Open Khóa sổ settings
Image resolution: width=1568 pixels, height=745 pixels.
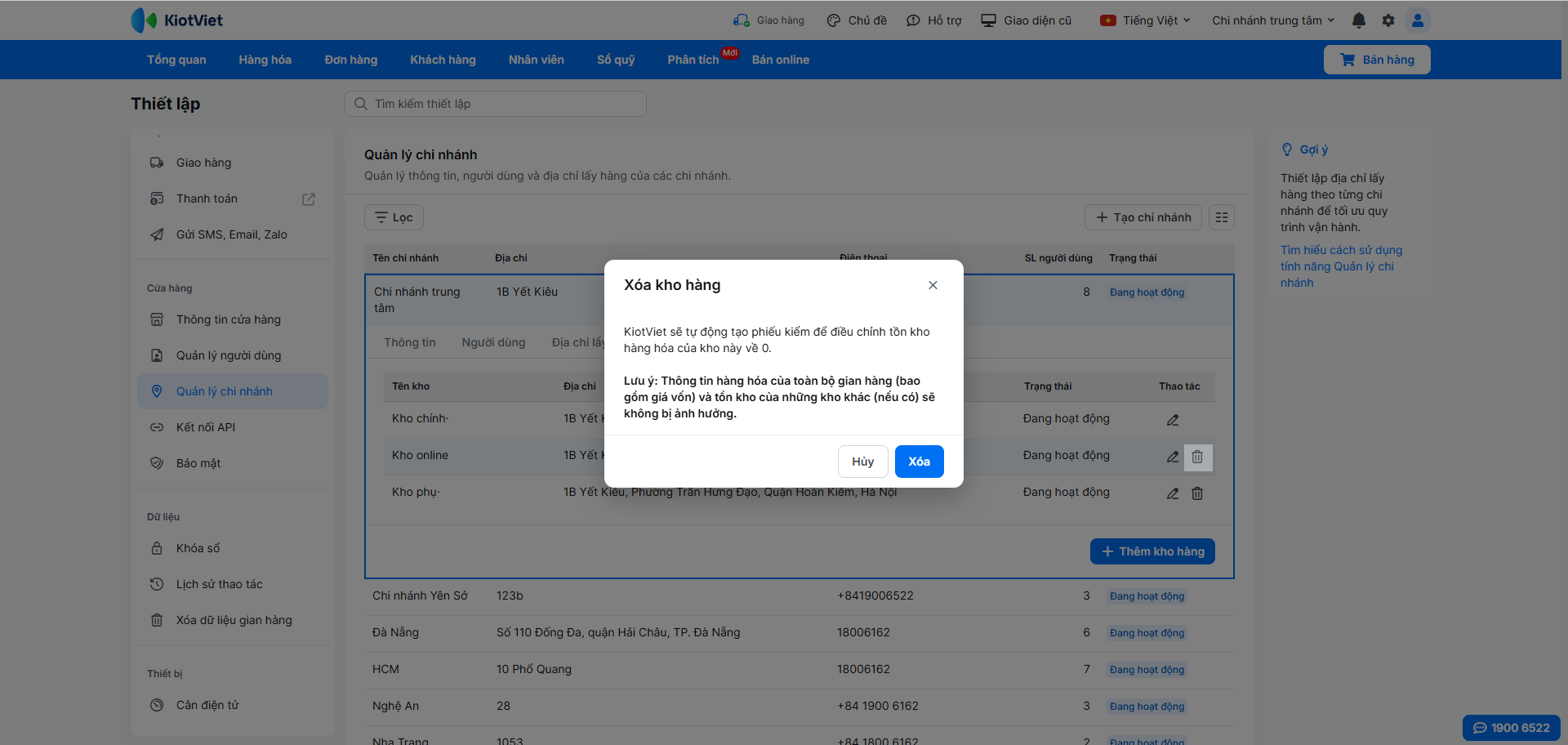coord(233,548)
